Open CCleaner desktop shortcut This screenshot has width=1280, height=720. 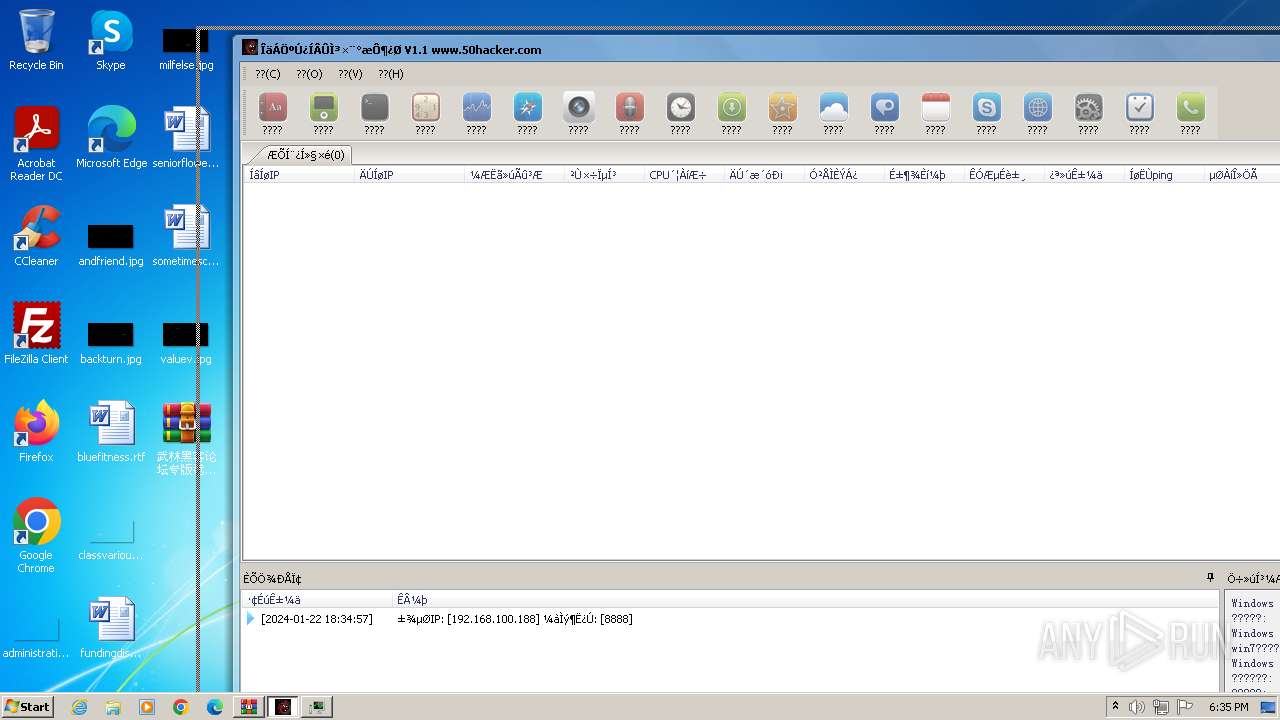click(x=36, y=236)
